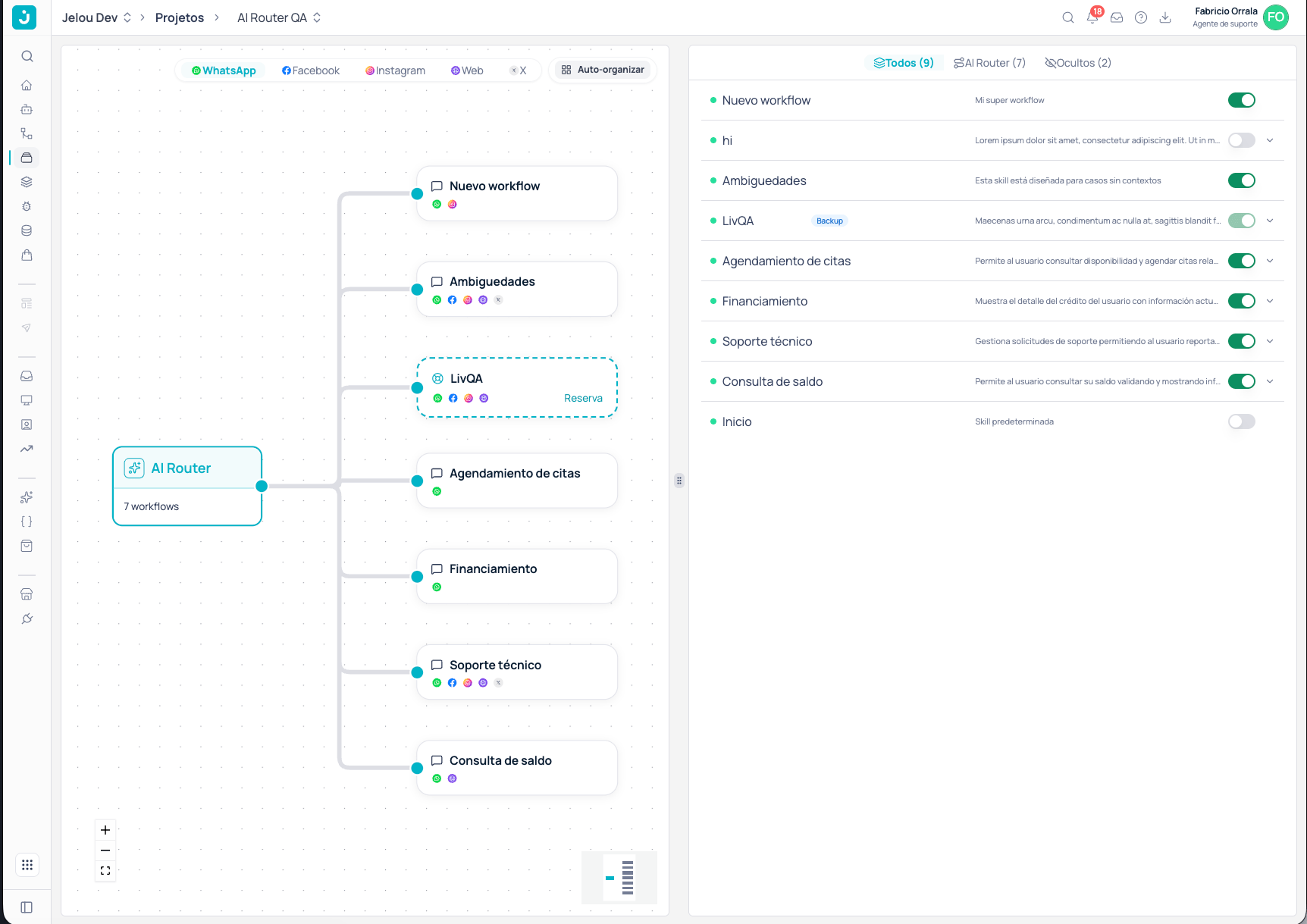Image resolution: width=1307 pixels, height=924 pixels.
Task: Go to the home icon in the sidebar
Action: [x=27, y=85]
